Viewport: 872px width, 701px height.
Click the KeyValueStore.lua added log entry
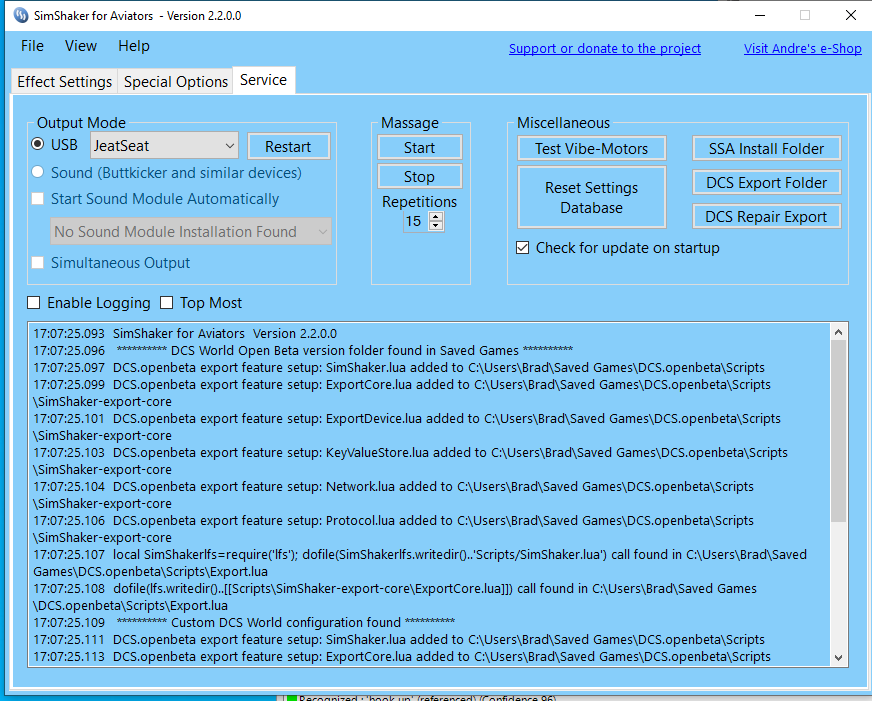[x=410, y=461]
